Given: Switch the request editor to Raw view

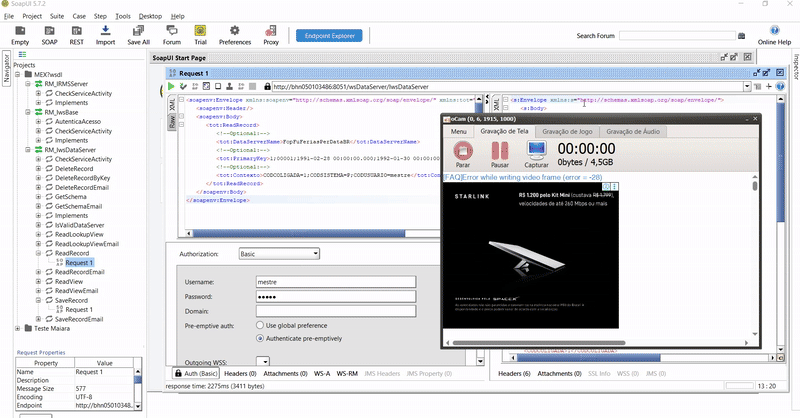Looking at the screenshot, I should pos(172,121).
